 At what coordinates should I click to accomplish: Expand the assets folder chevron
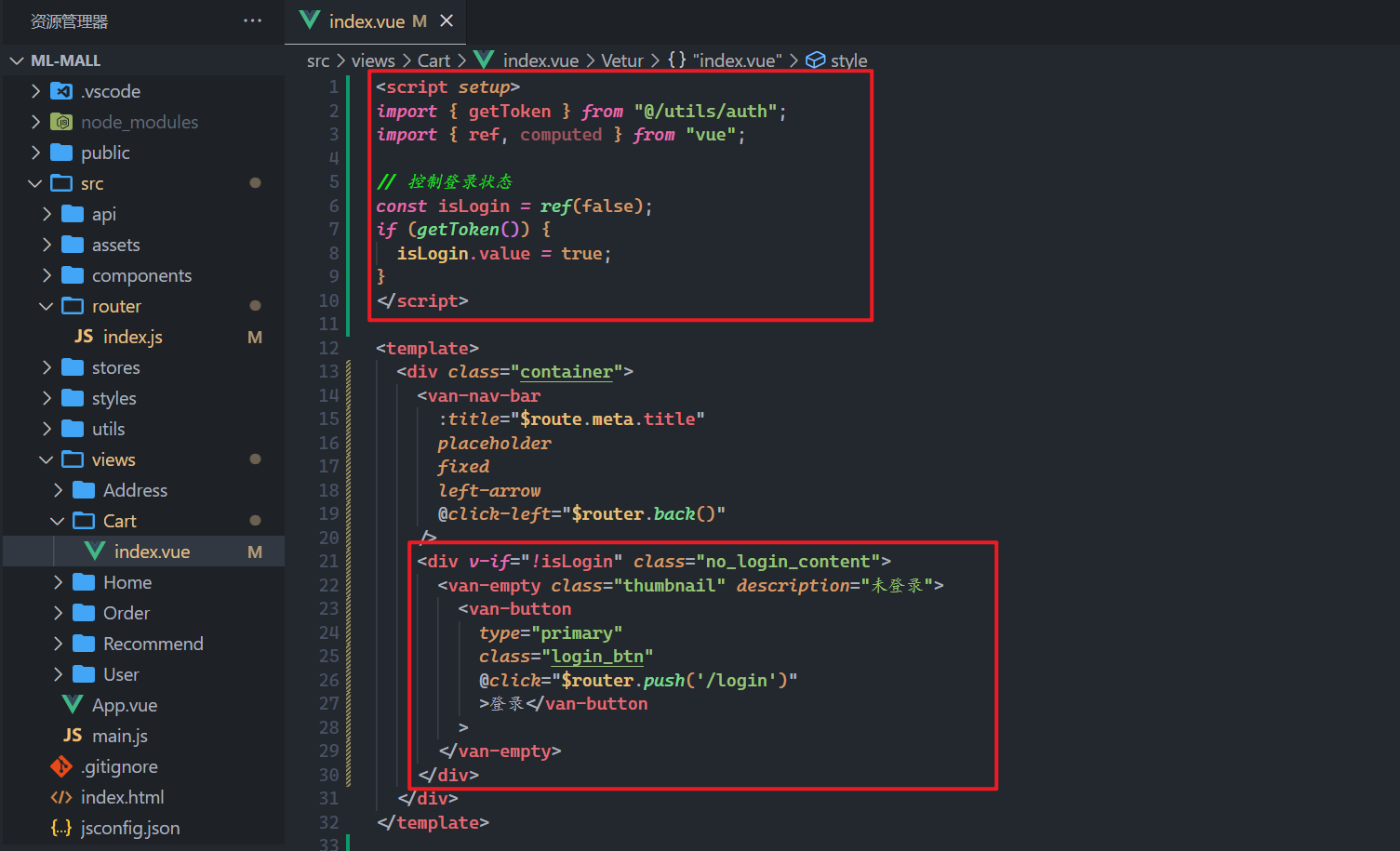point(47,245)
